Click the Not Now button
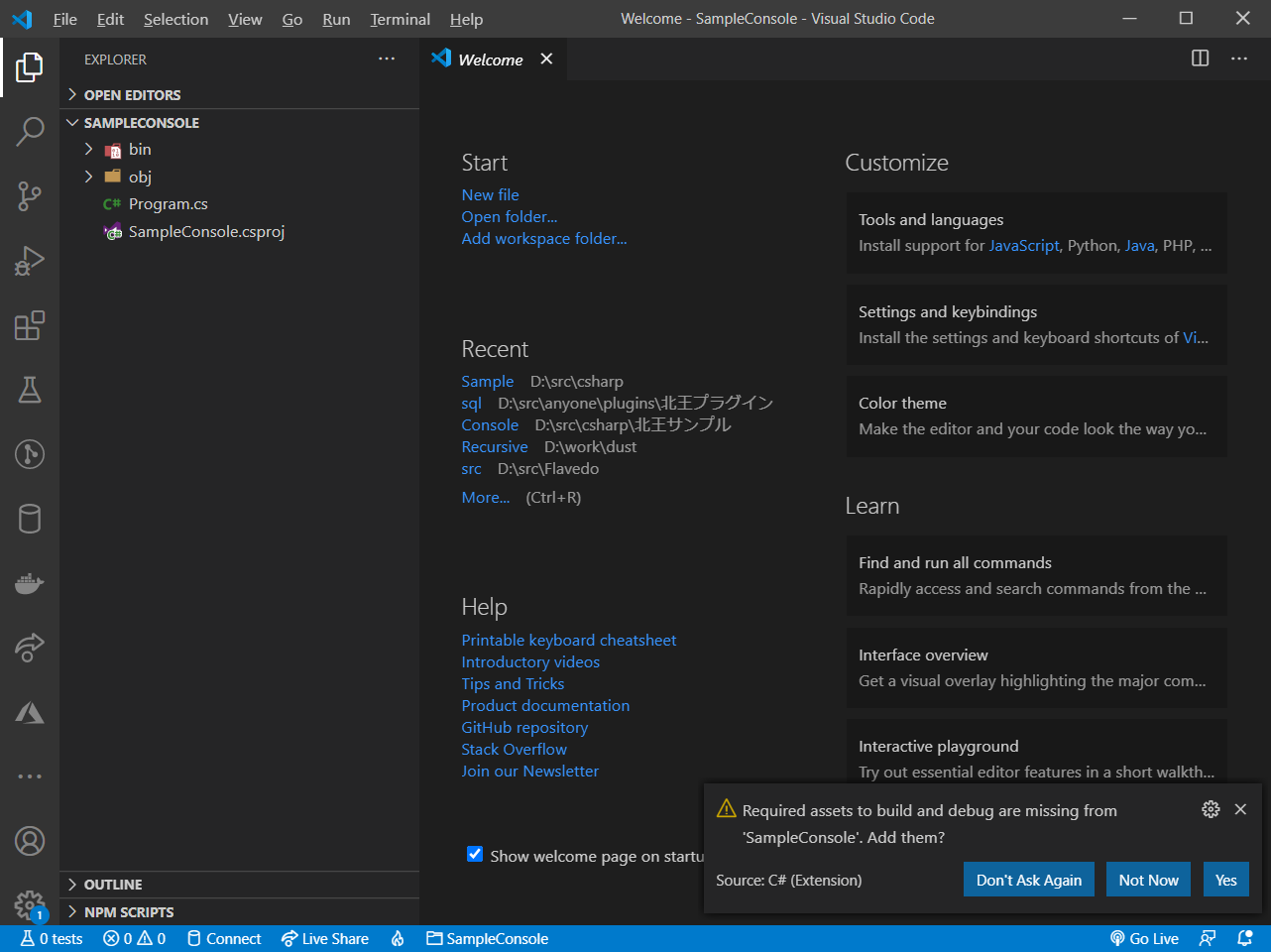 coord(1148,880)
